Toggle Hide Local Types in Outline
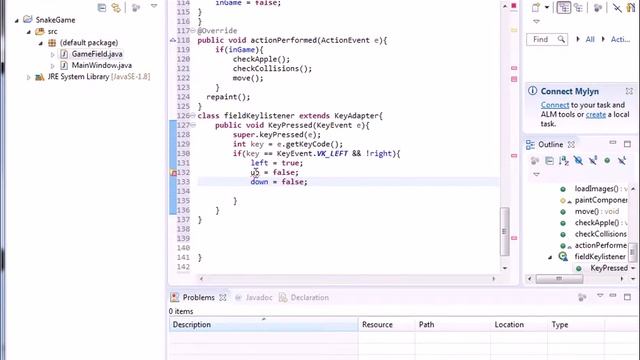Screen dimensions: 640x360 coord(622,161)
